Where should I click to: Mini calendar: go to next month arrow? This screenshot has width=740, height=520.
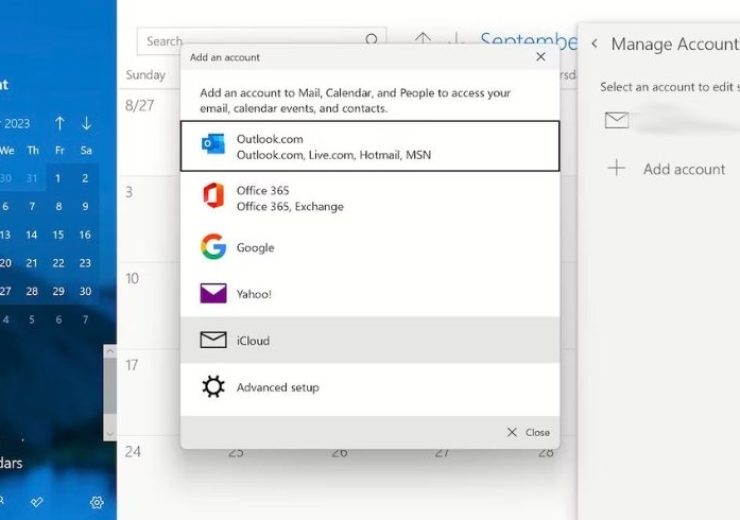(x=86, y=123)
